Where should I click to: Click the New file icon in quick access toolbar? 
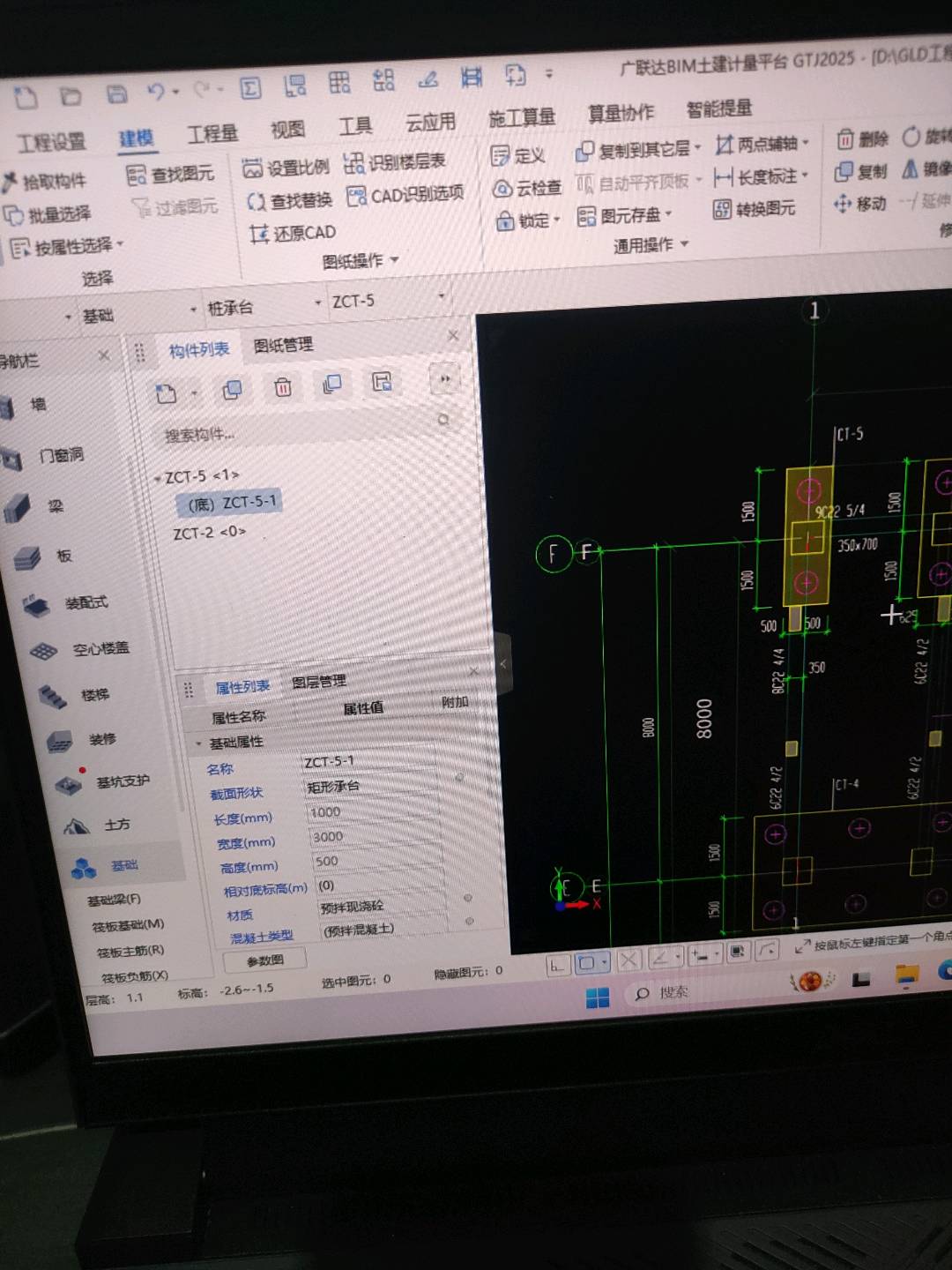pyautogui.click(x=26, y=97)
